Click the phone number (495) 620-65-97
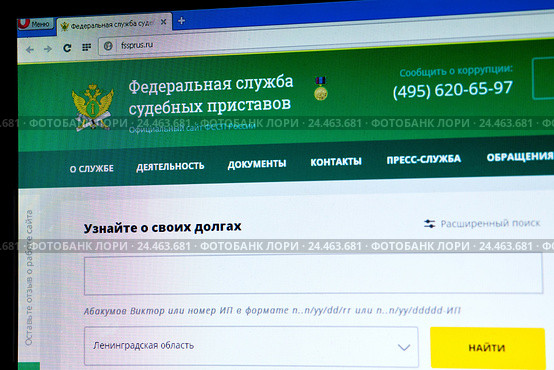This screenshot has height=370, width=554. pyautogui.click(x=453, y=90)
